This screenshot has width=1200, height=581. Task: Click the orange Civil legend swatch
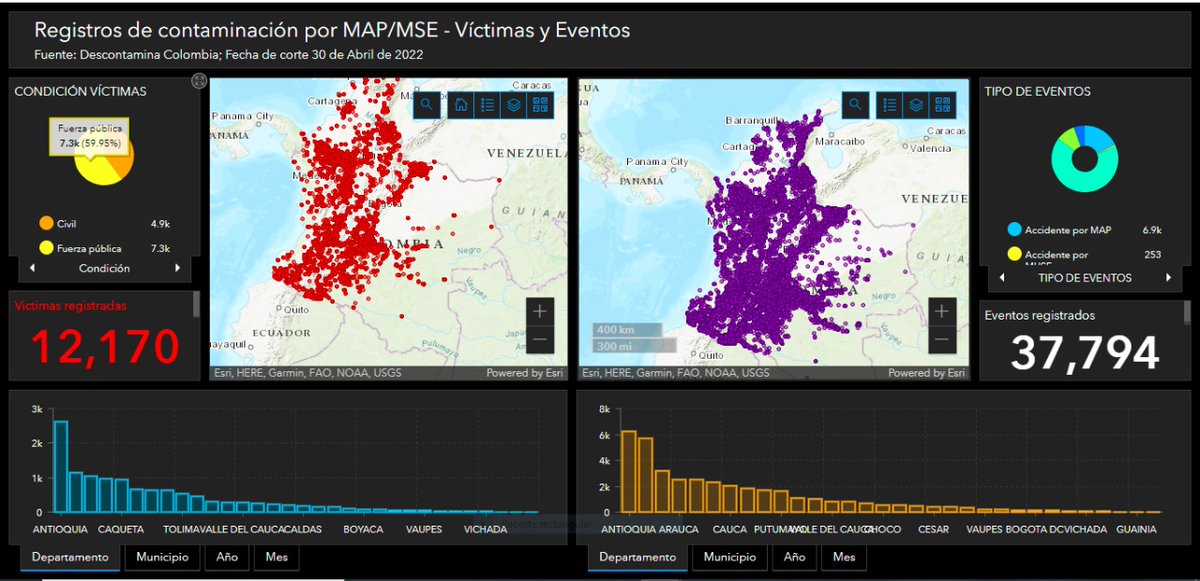coord(46,224)
